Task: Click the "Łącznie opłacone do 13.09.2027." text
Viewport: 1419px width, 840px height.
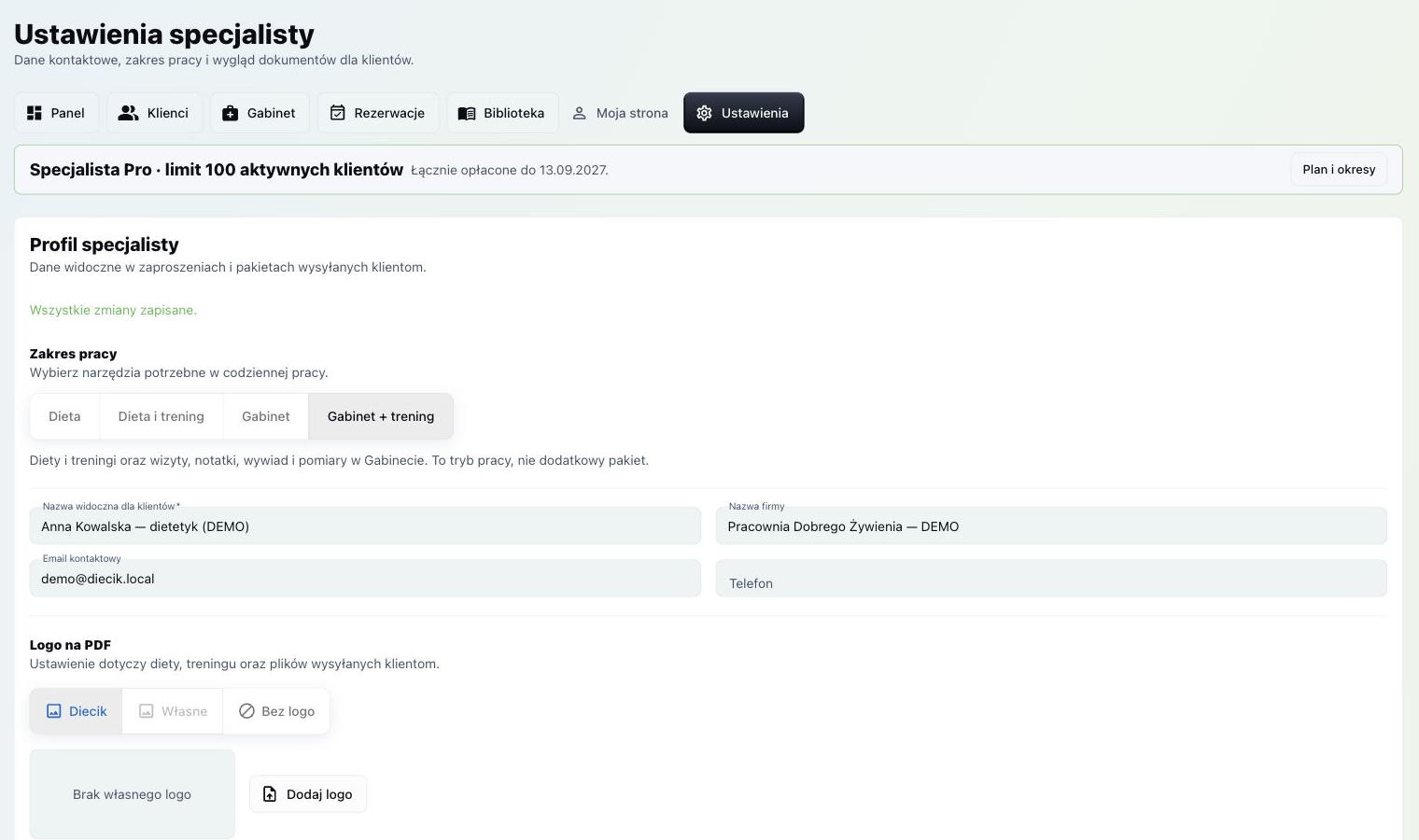Action: point(510,170)
